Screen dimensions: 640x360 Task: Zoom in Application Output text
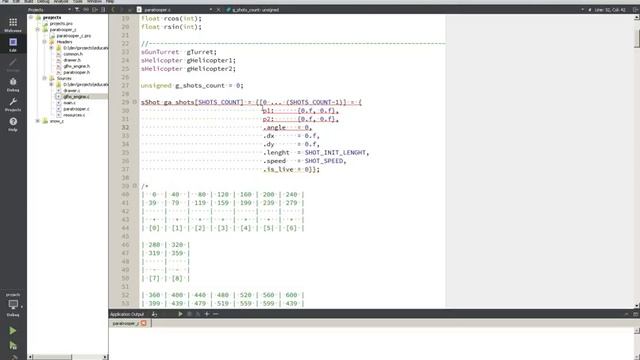tap(207, 314)
